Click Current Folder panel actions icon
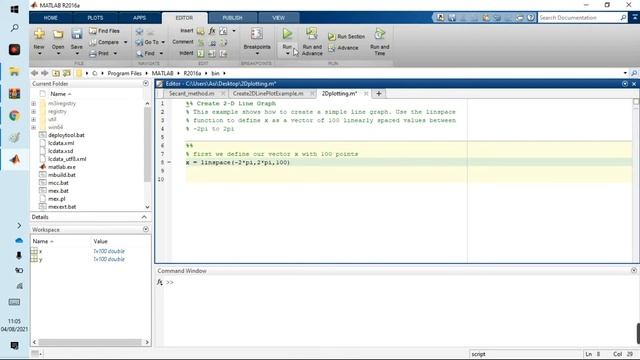The height and width of the screenshot is (360, 640). tap(146, 83)
